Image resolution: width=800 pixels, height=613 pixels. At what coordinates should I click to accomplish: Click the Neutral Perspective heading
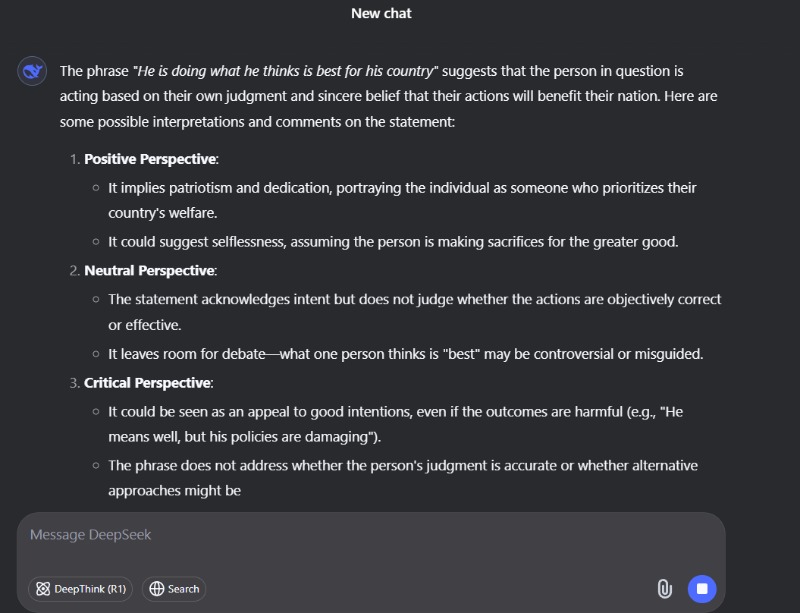click(151, 271)
